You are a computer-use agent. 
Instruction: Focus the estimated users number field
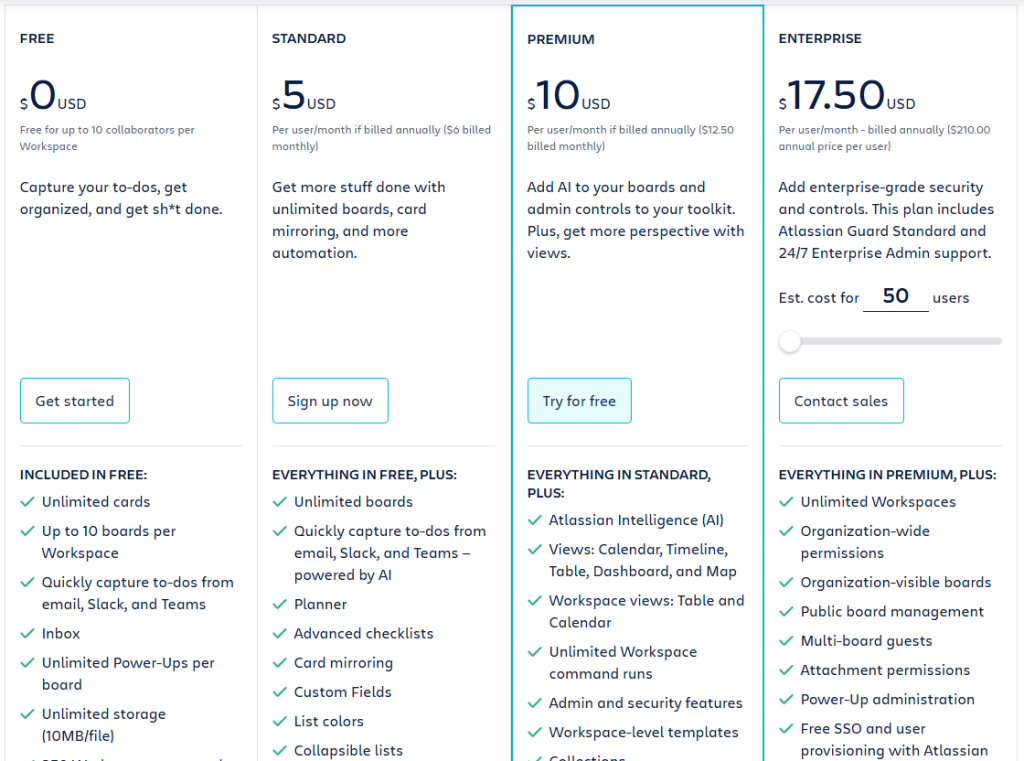click(x=895, y=296)
